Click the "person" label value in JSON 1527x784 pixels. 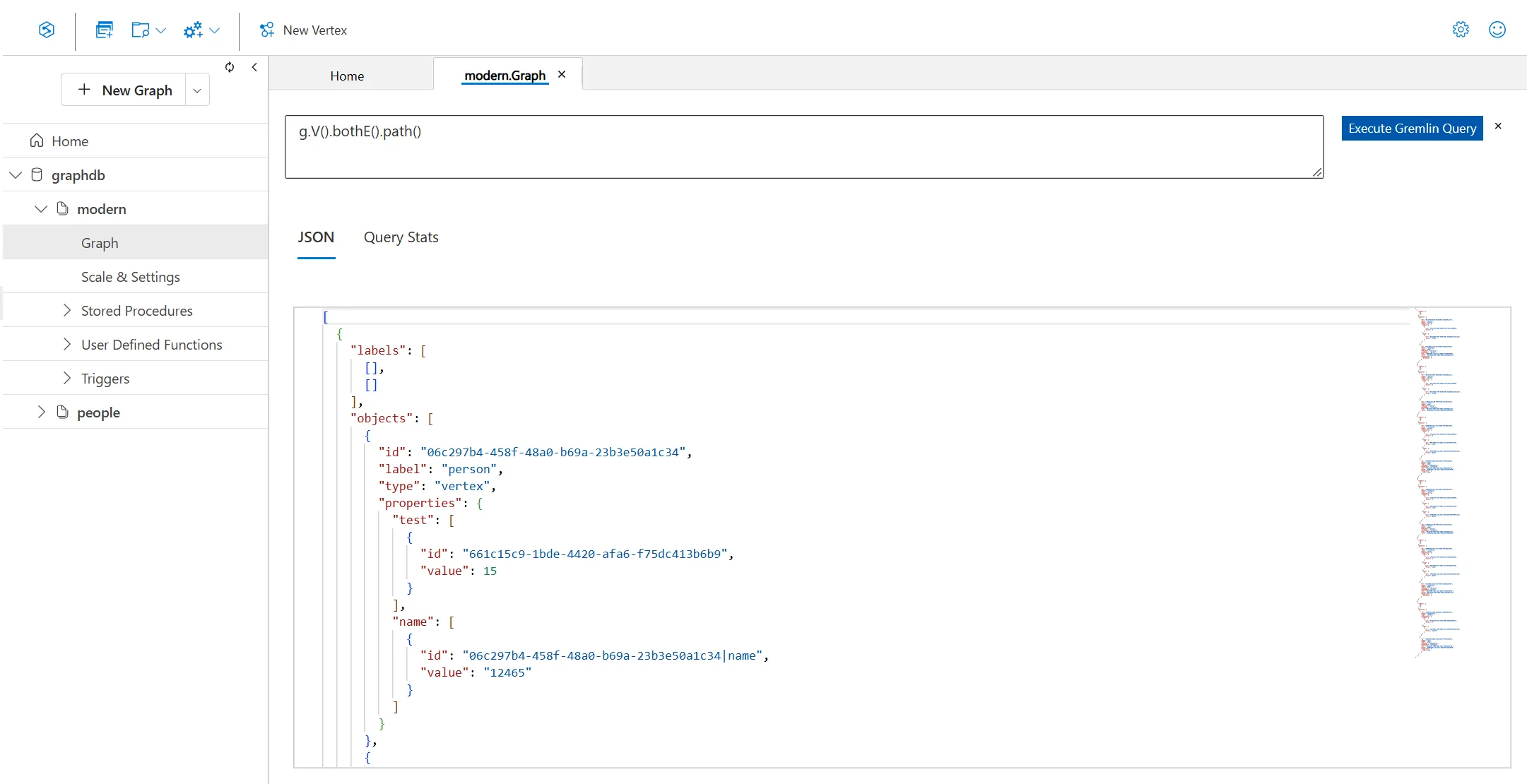pos(469,469)
